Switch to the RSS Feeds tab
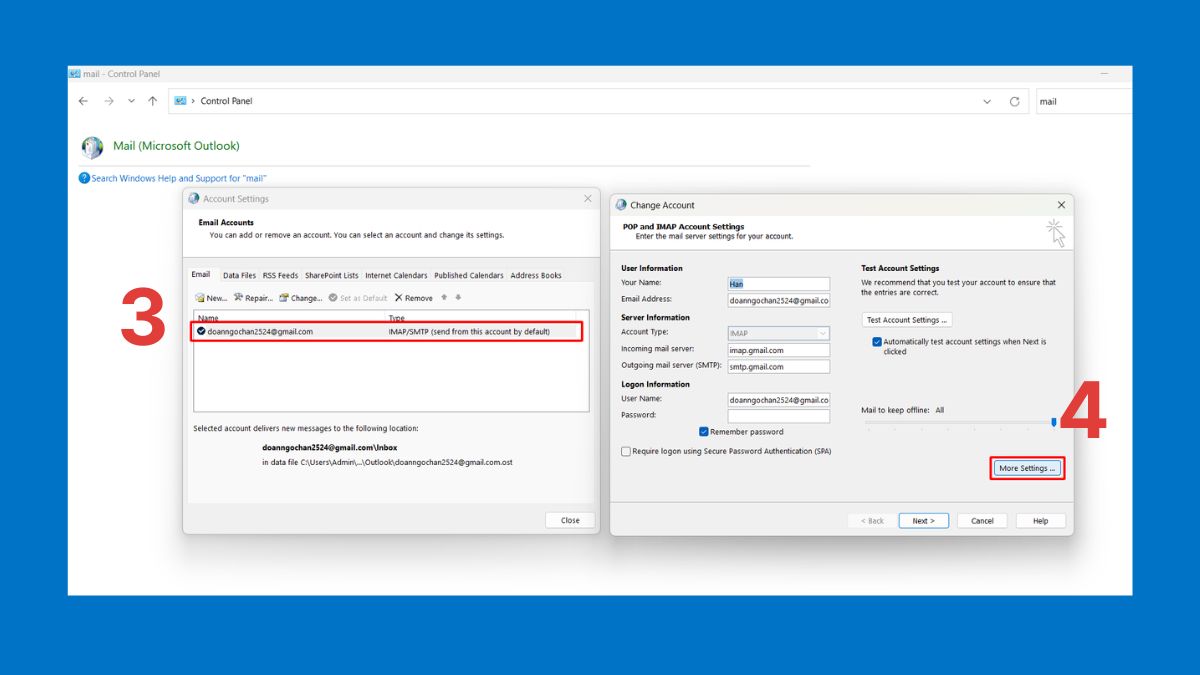The width and height of the screenshot is (1200, 675). click(280, 275)
